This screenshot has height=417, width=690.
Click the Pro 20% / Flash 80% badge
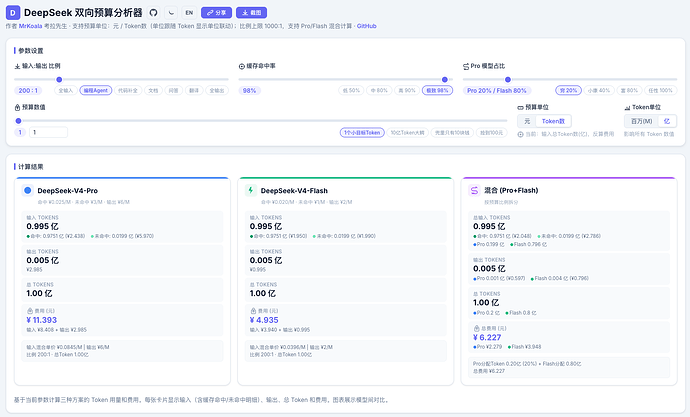(497, 91)
